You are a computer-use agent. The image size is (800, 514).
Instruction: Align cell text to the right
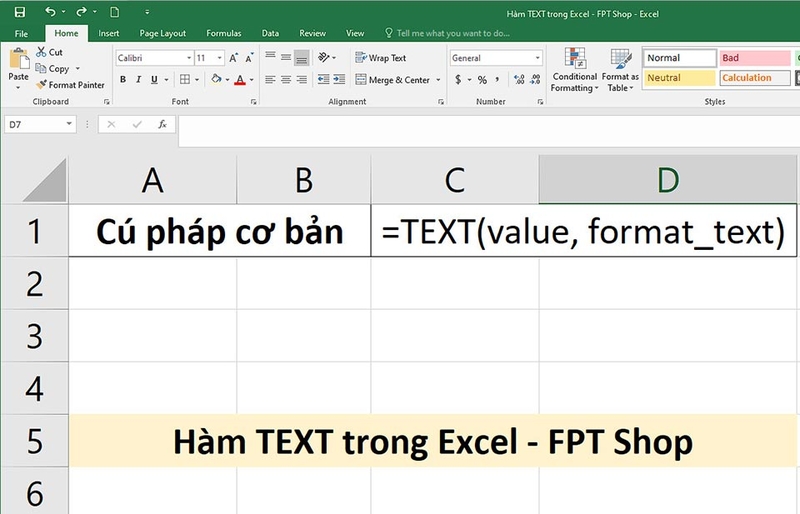(x=302, y=80)
